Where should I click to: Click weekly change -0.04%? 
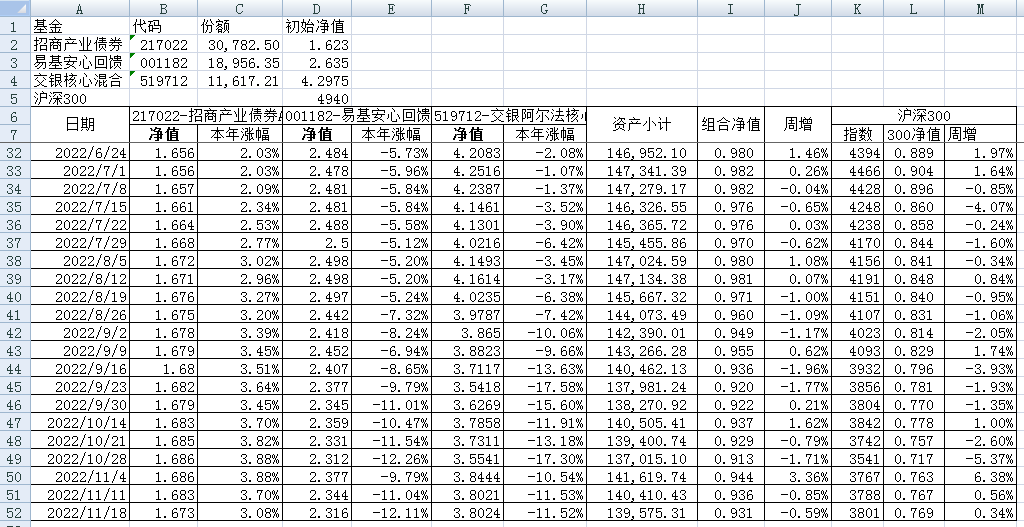pos(797,189)
